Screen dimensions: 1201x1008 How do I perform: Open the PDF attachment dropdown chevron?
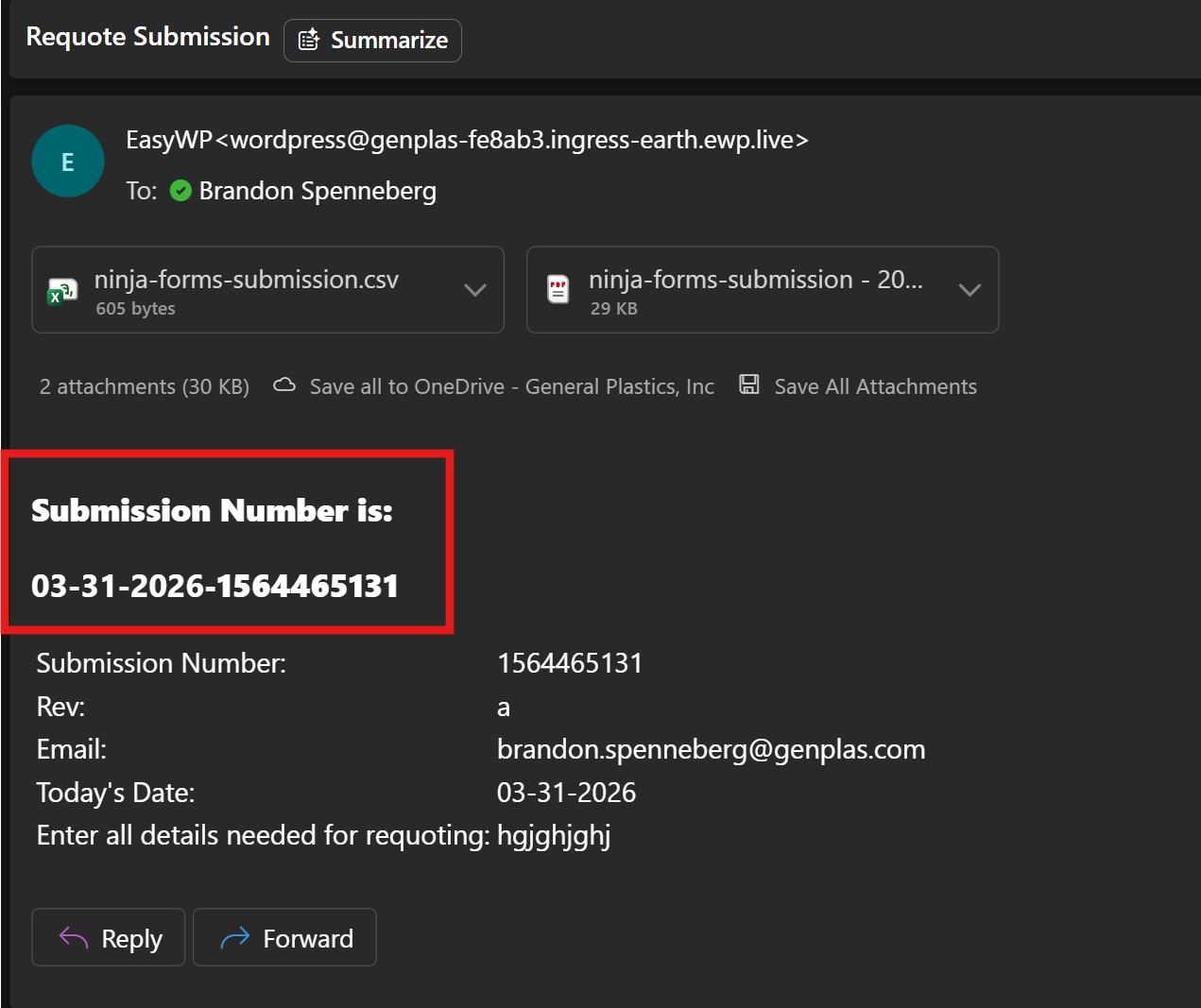pyautogui.click(x=969, y=290)
